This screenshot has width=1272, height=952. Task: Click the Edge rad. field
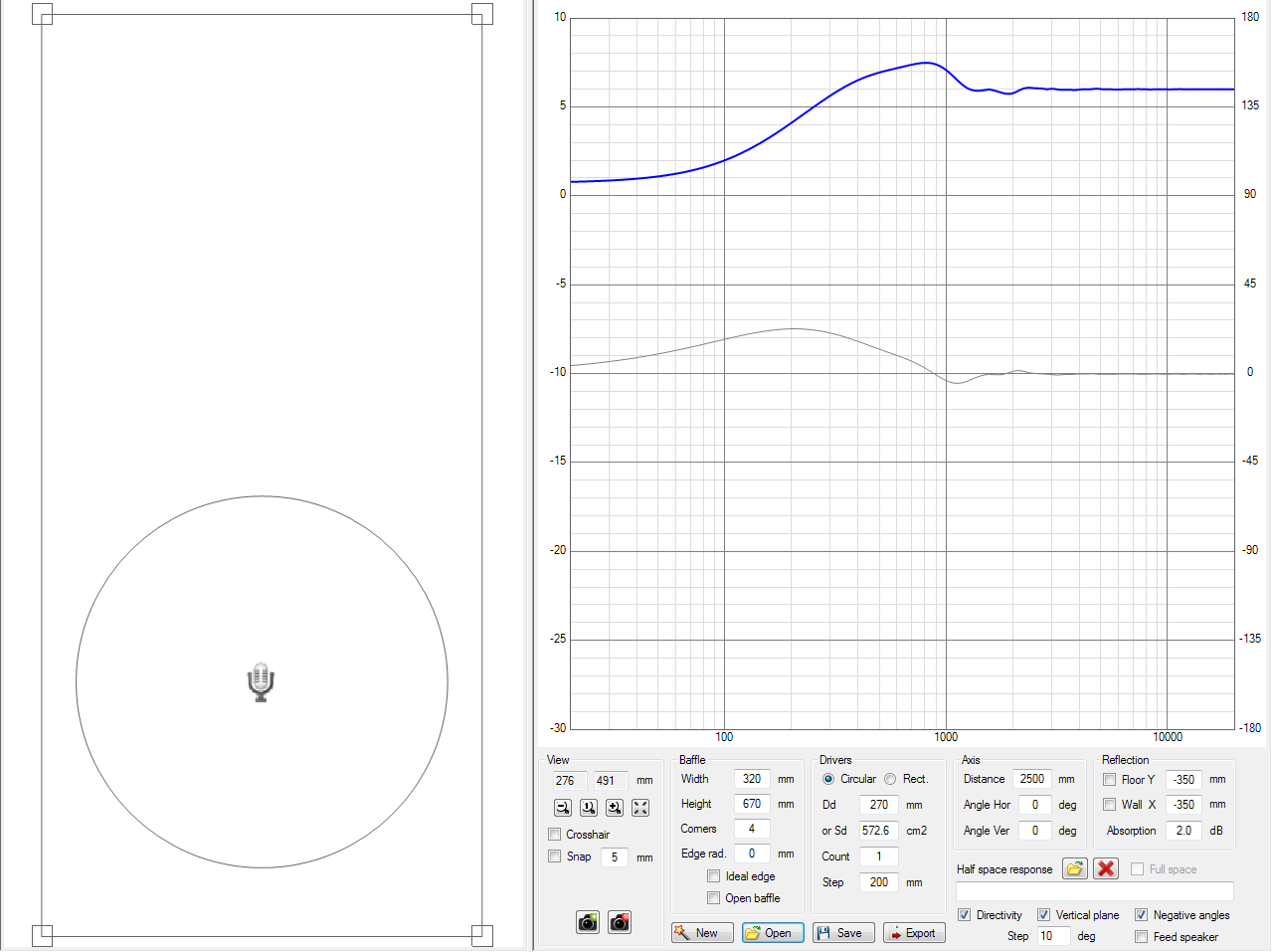point(752,854)
